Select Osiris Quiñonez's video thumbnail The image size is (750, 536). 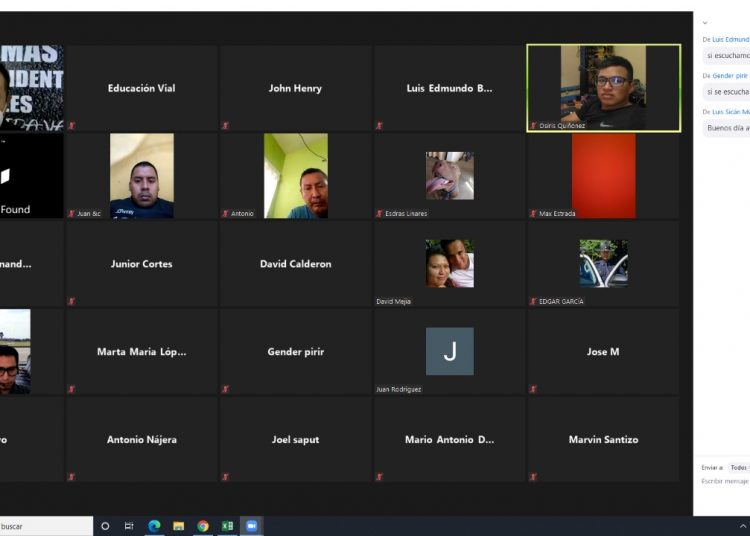point(603,87)
